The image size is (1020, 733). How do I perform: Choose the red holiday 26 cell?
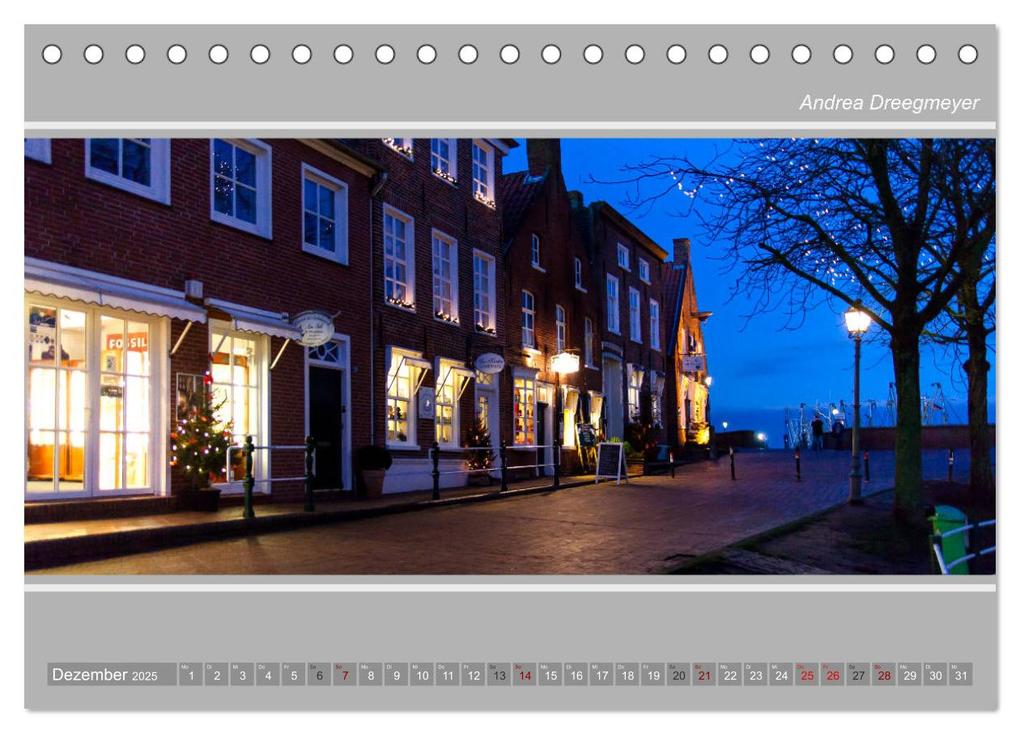833,674
